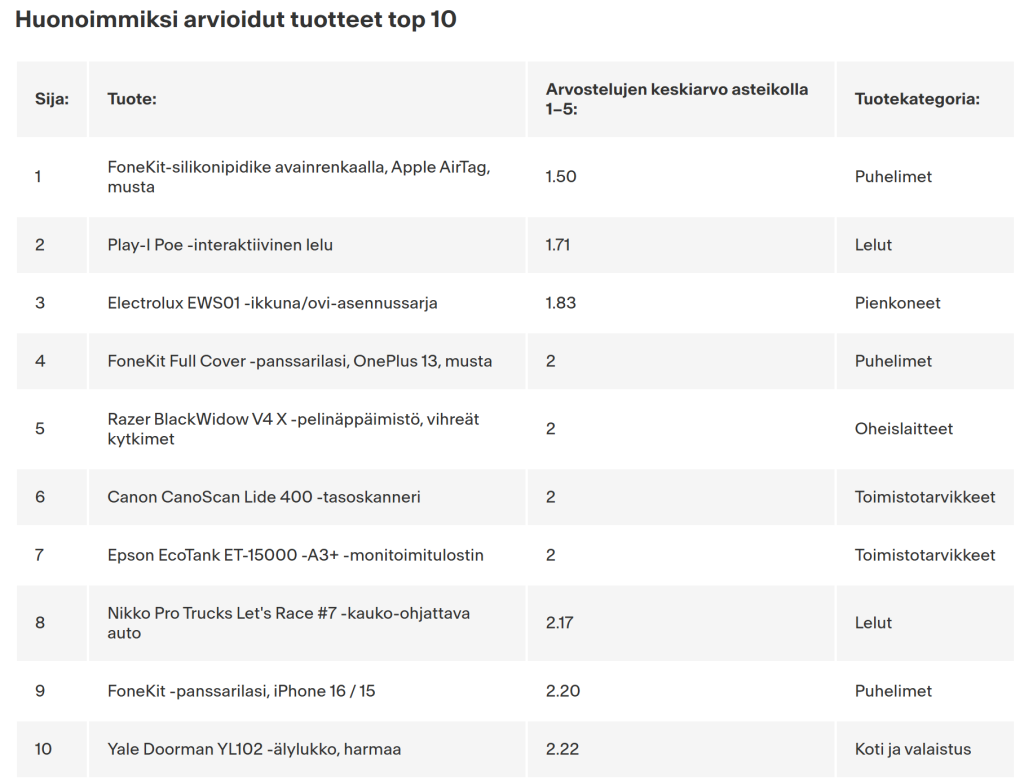The image size is (1024, 784).
Task: Select the FoneKit-silikonipidike AirTag product name
Action: coord(298,177)
